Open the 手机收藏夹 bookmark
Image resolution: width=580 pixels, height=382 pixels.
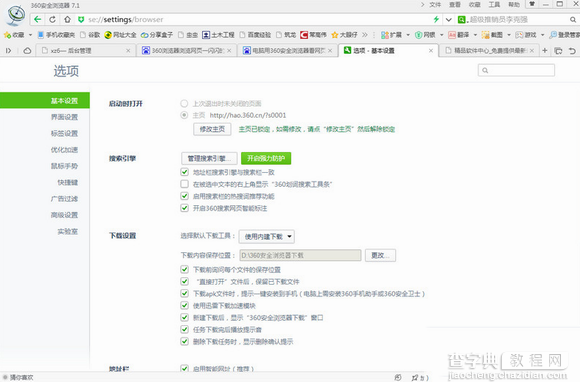pyautogui.click(x=56, y=35)
